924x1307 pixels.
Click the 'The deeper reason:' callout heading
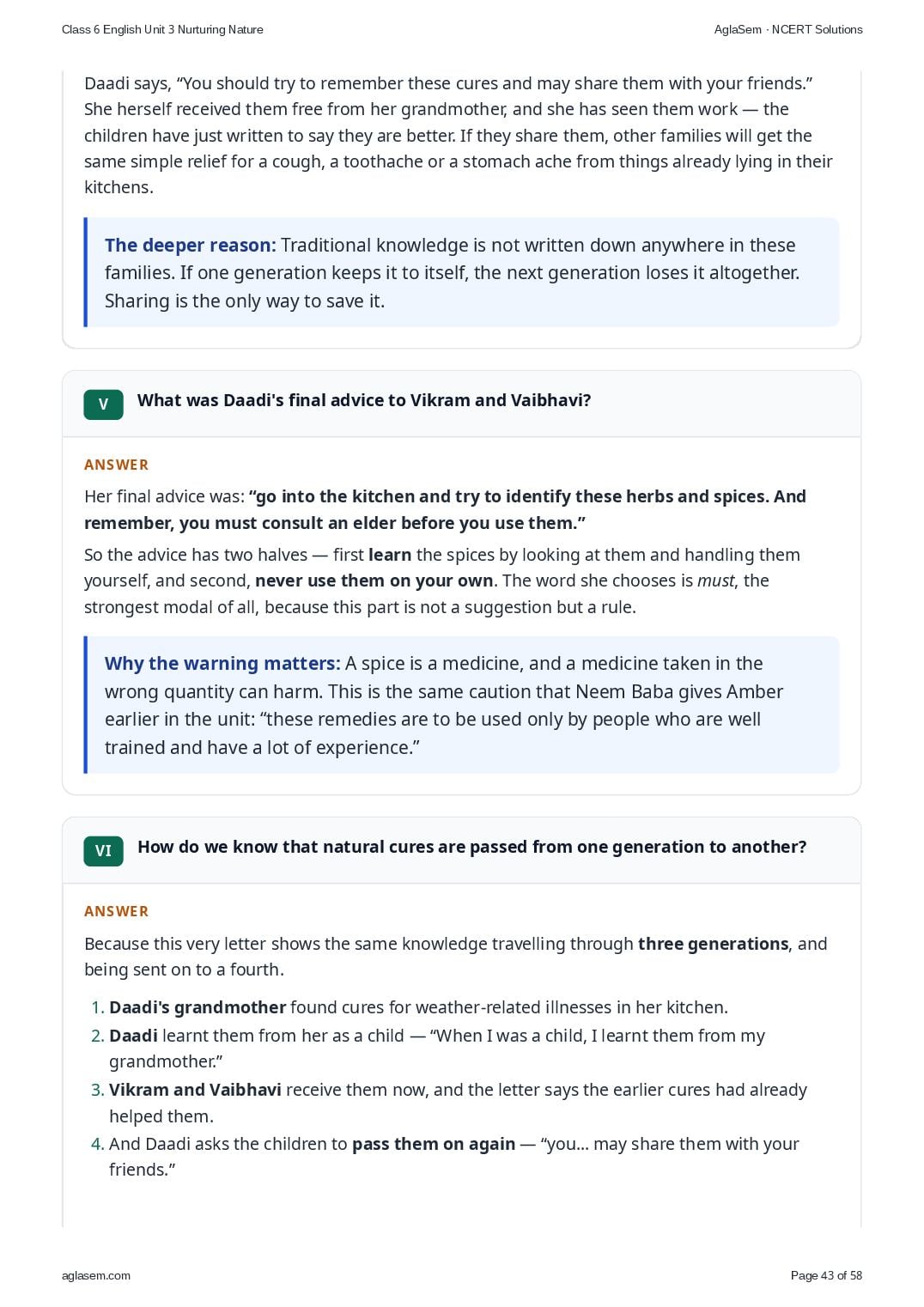[x=191, y=245]
